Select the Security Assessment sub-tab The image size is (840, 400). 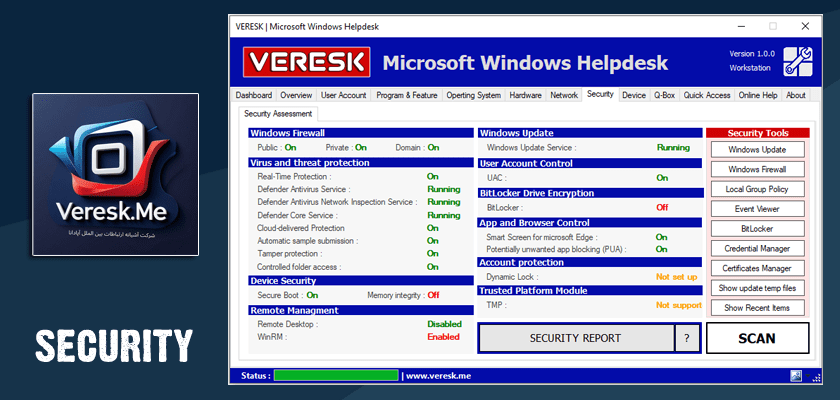(279, 114)
